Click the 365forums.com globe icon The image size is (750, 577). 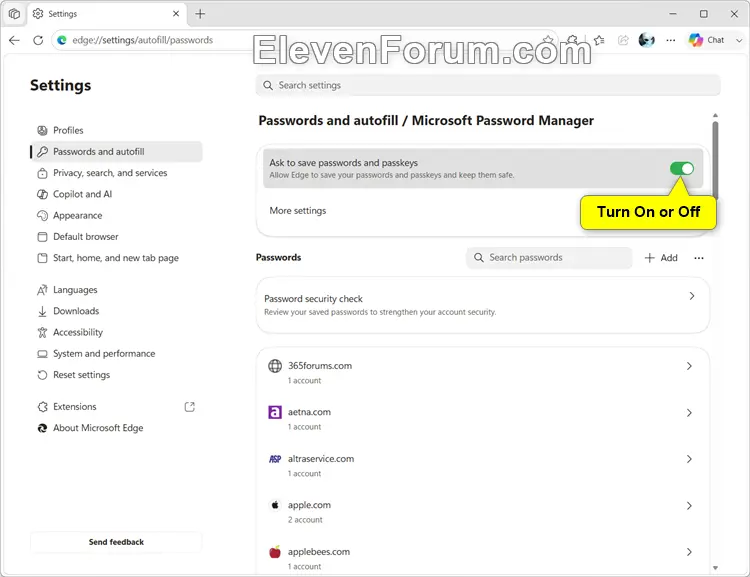pos(275,366)
